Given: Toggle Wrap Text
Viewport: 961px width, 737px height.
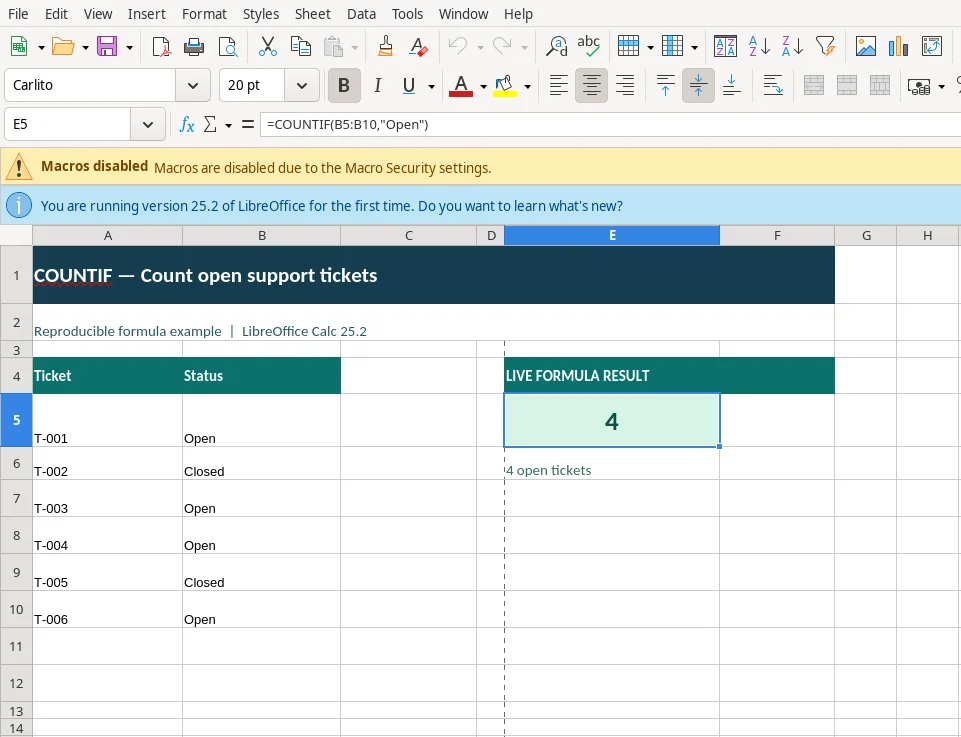Looking at the screenshot, I should 773,85.
